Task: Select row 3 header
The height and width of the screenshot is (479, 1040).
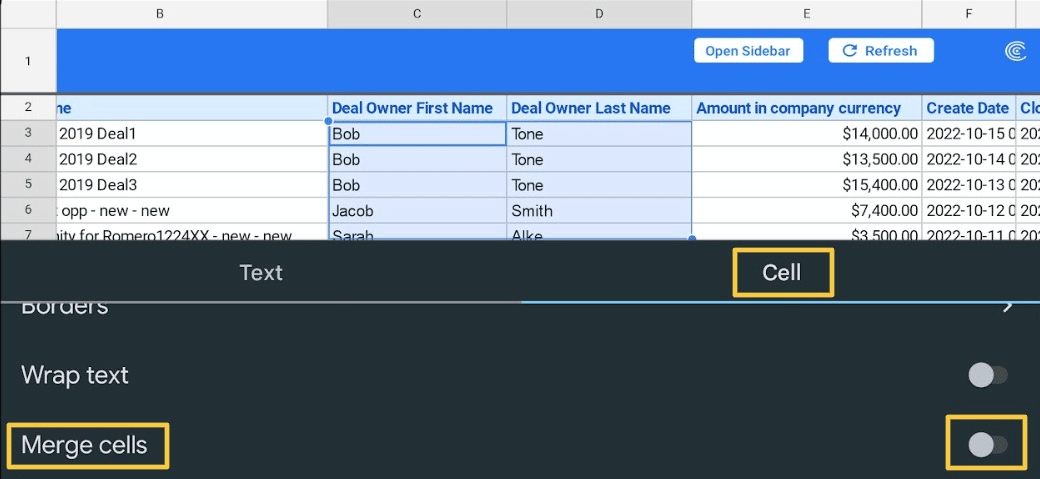Action: [28, 133]
